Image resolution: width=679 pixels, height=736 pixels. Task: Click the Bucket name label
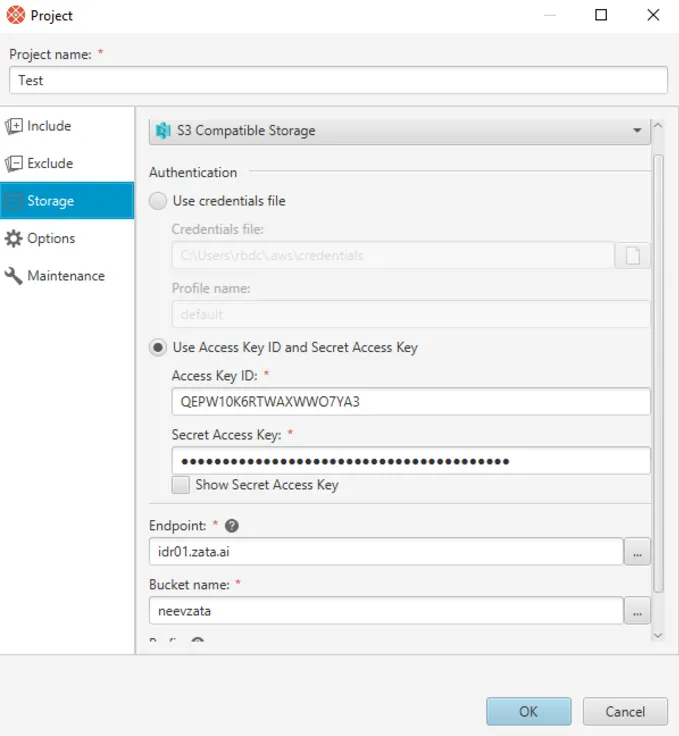(x=190, y=584)
